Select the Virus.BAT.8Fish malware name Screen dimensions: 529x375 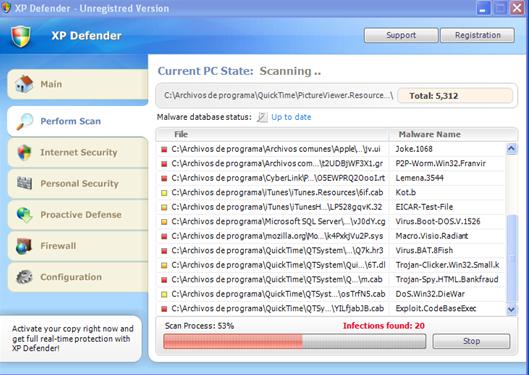point(424,251)
